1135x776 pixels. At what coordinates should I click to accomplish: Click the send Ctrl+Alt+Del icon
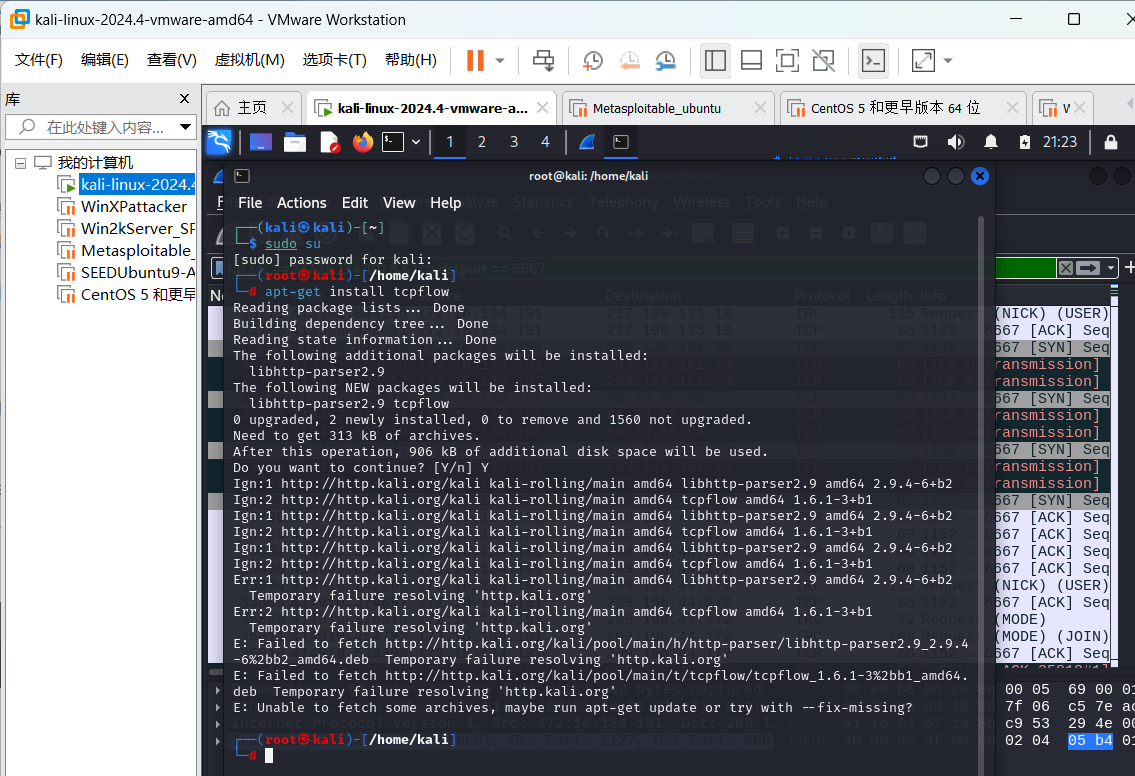tap(543, 61)
